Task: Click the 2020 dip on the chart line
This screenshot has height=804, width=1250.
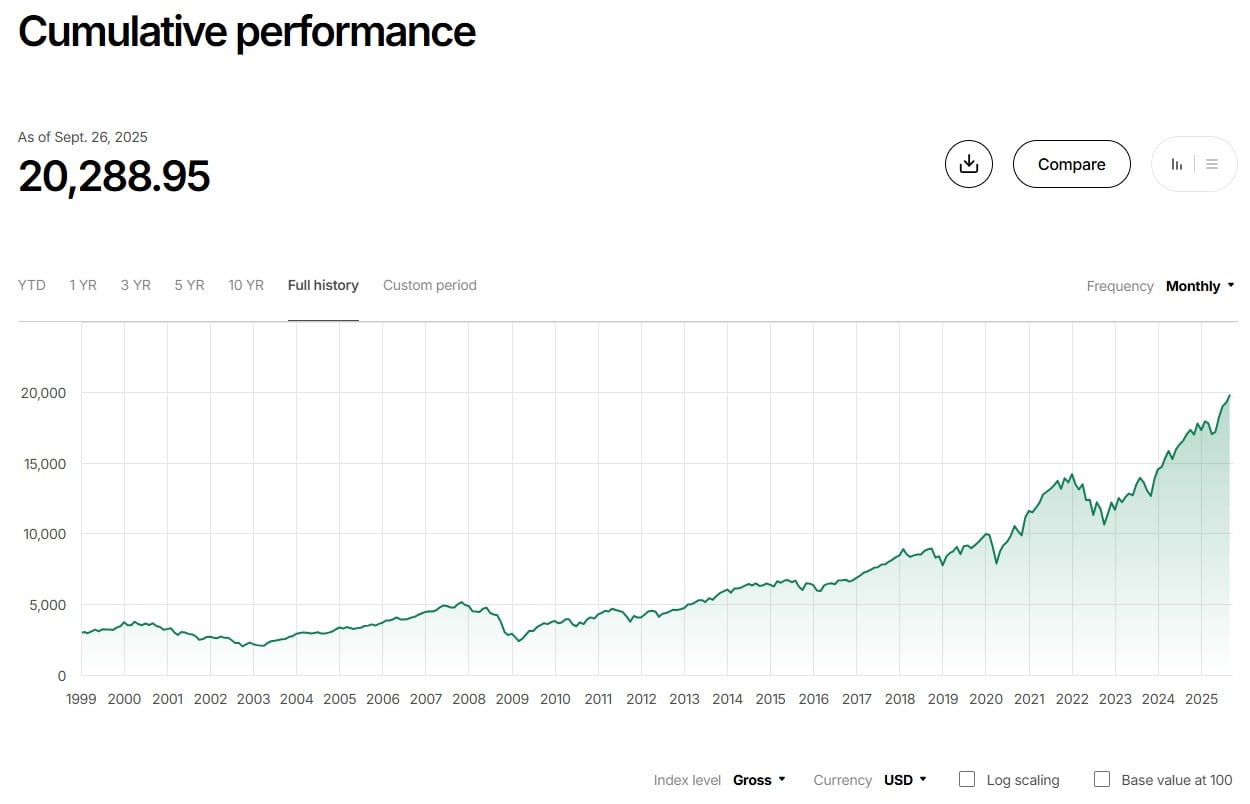Action: (x=996, y=563)
